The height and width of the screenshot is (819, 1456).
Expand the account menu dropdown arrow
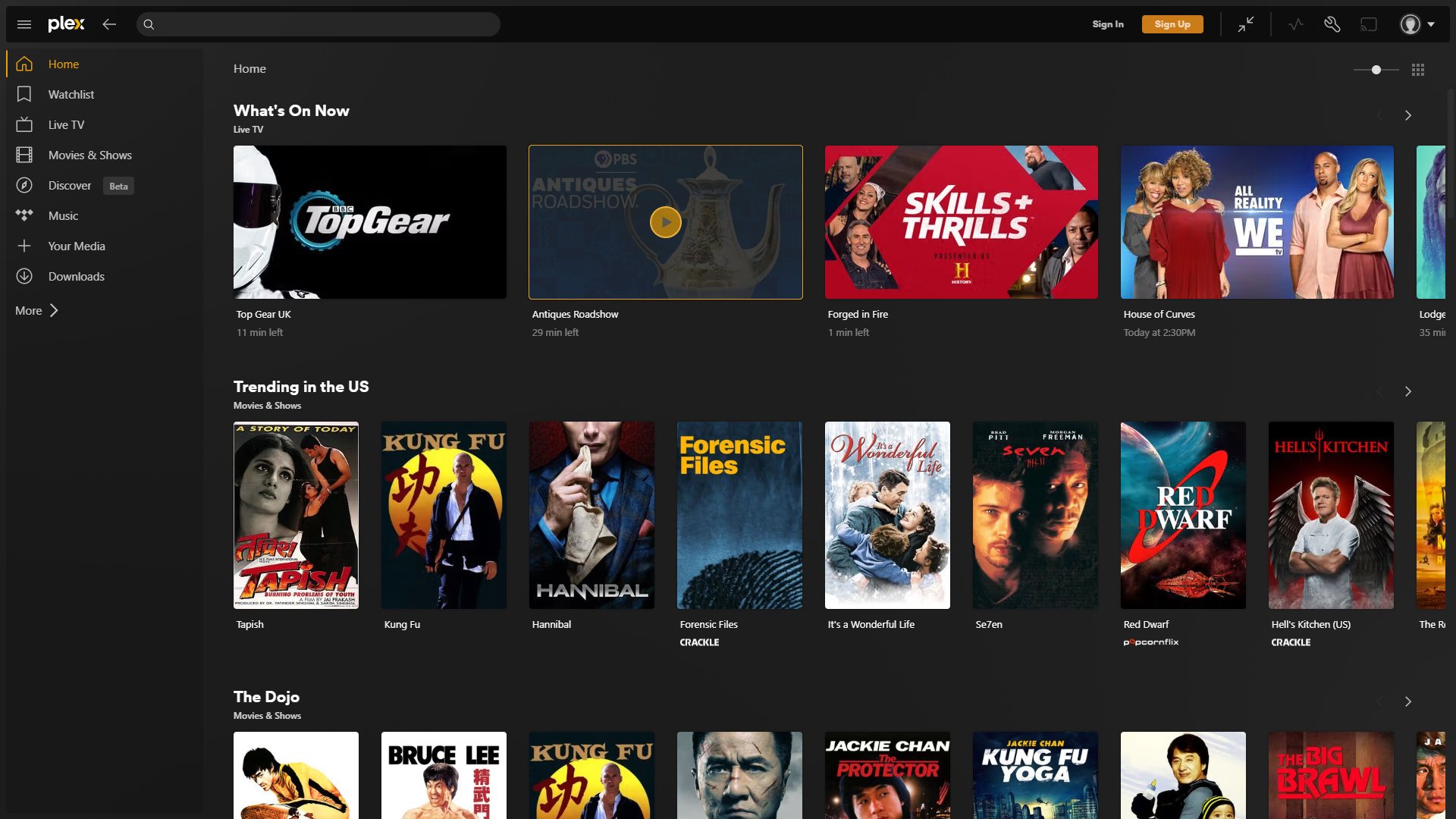[1433, 24]
